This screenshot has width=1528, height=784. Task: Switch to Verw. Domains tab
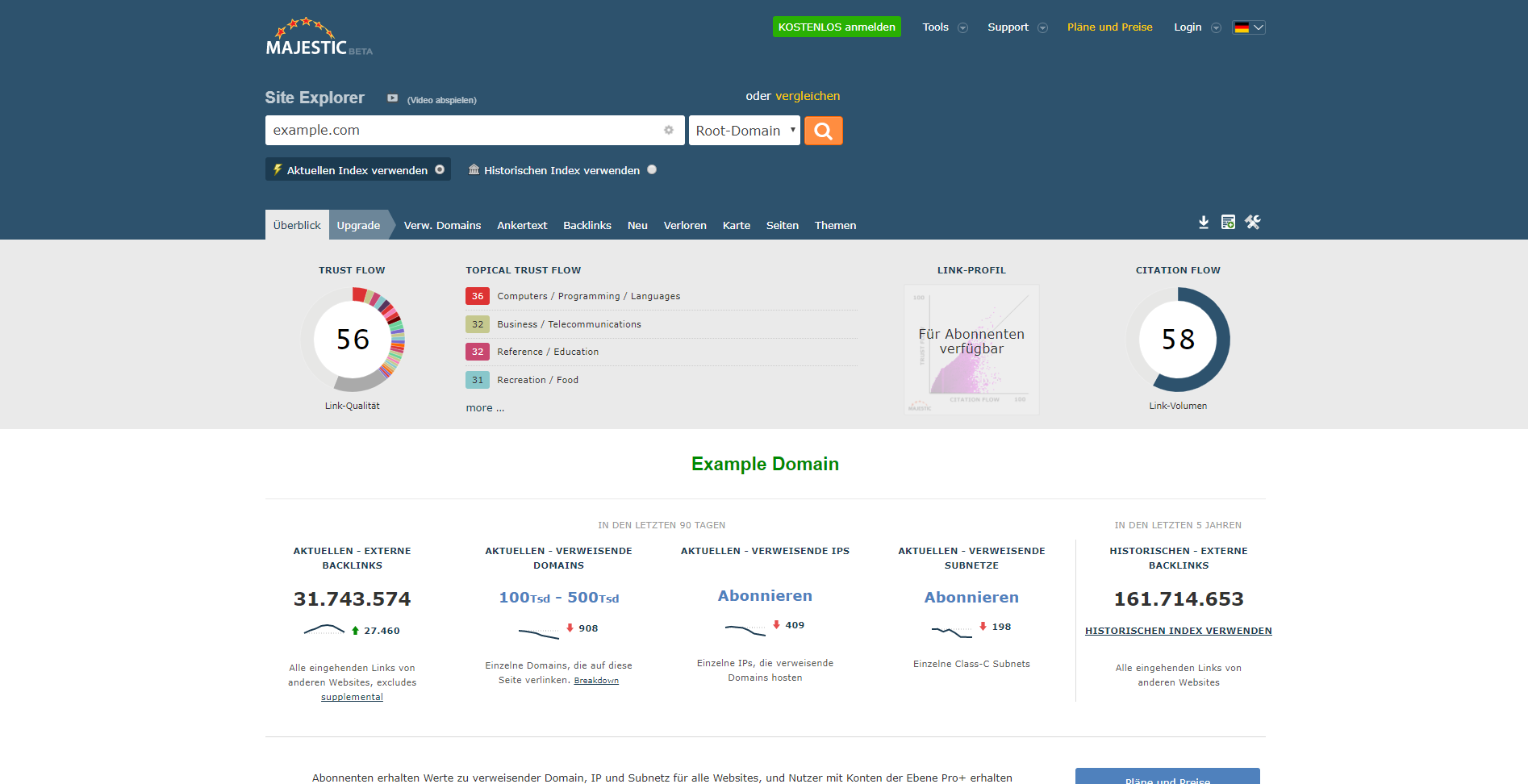(x=442, y=225)
